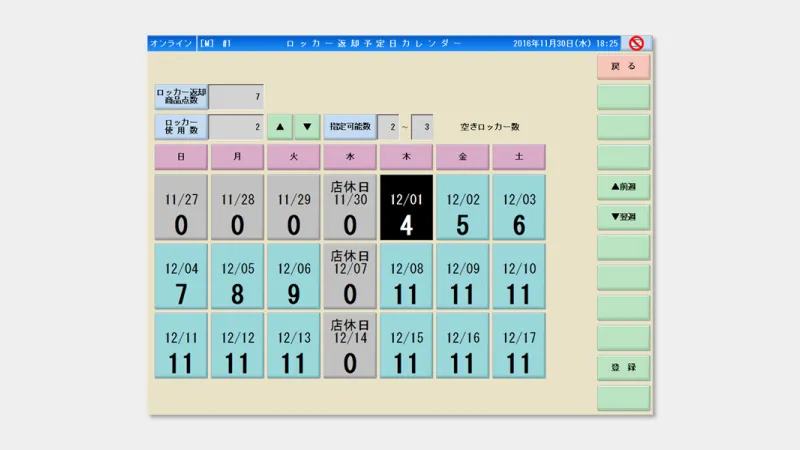Select the 11/27 grey date cell
Viewport: 800px width, 450px height.
point(181,207)
